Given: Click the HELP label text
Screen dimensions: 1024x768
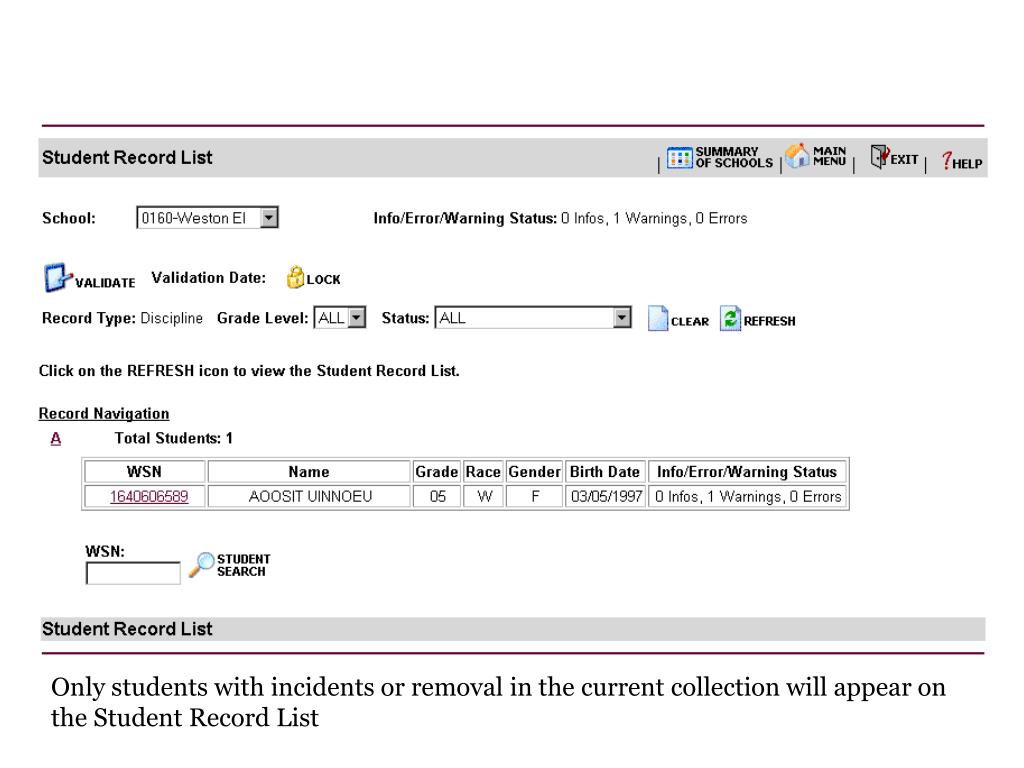Looking at the screenshot, I should click(x=967, y=164).
